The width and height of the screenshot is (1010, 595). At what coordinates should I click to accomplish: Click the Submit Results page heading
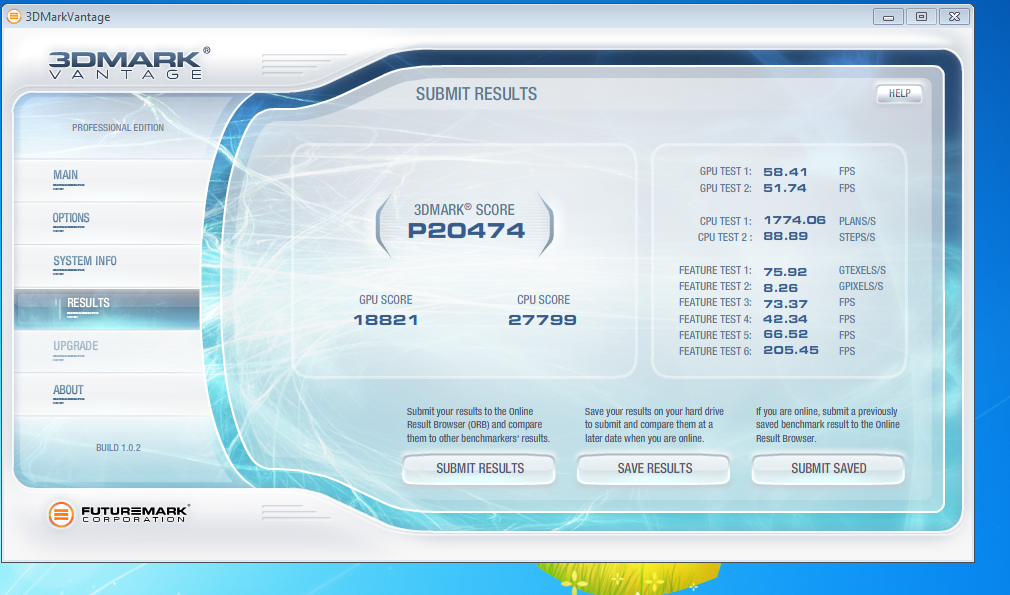(x=476, y=94)
